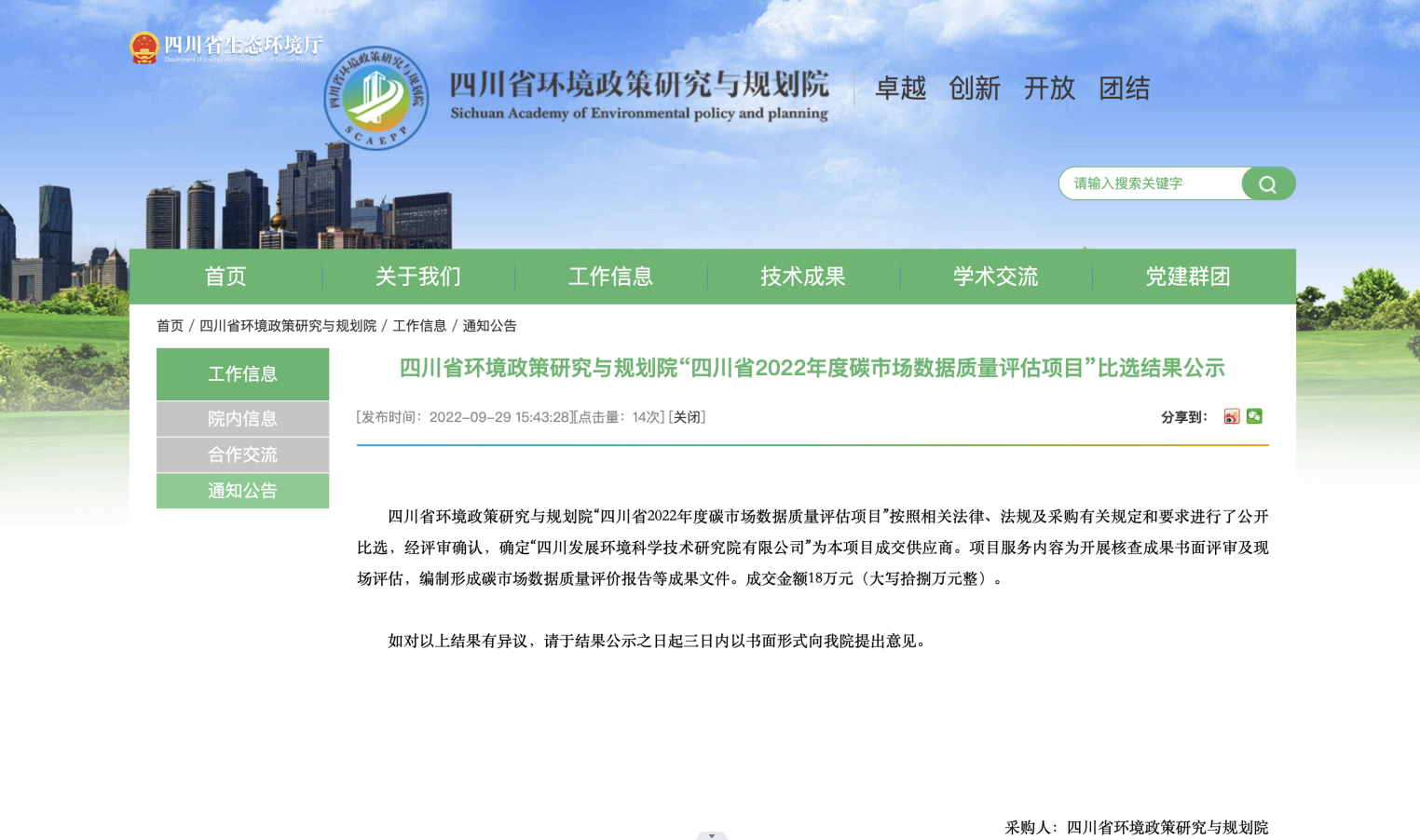Viewport: 1420px width, 840px height.
Task: Open the 关于我们 navigation menu
Action: [418, 277]
